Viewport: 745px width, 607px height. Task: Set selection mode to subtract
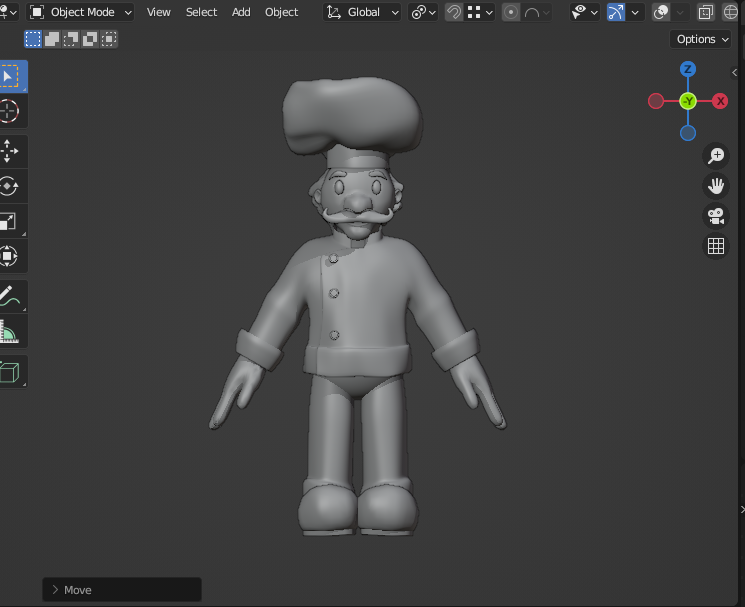pyautogui.click(x=71, y=39)
